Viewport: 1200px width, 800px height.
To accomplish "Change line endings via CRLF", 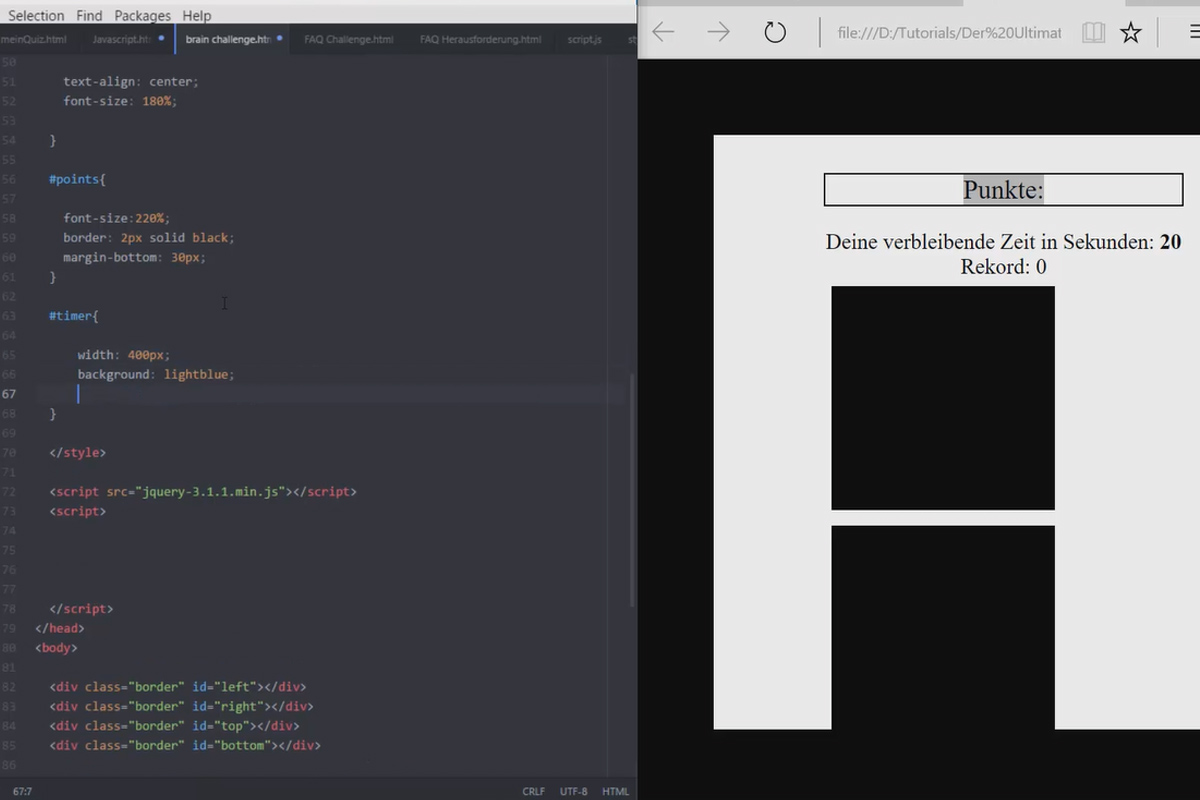I will [x=534, y=791].
